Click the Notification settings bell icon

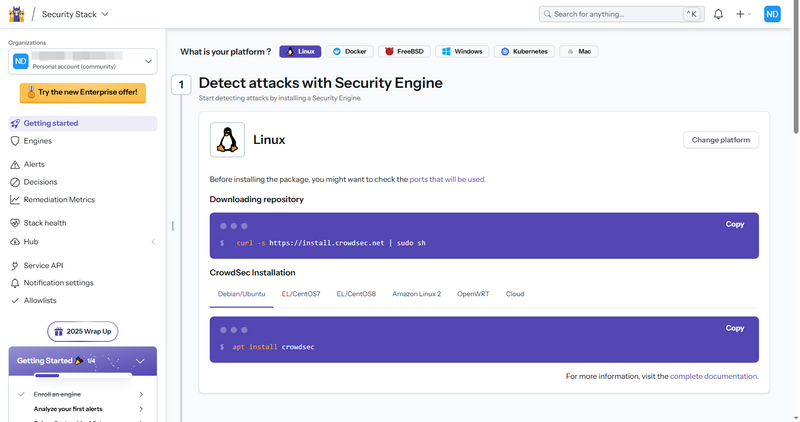pos(15,283)
